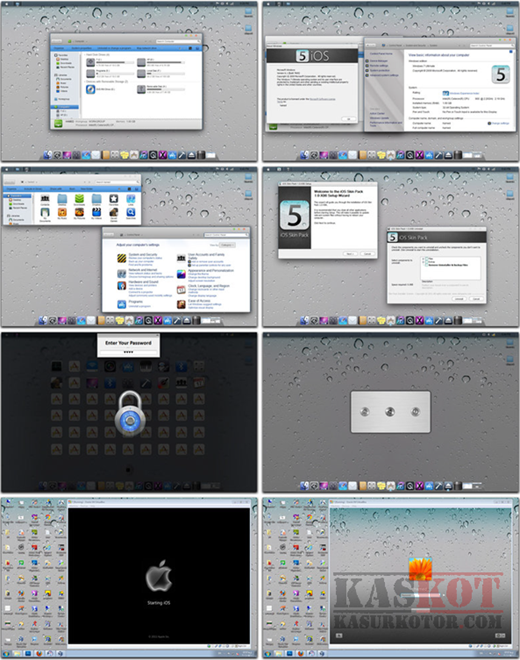520x660 pixels.
Task: Select Homegroup in the Computer window sidebar
Action: 64,99
